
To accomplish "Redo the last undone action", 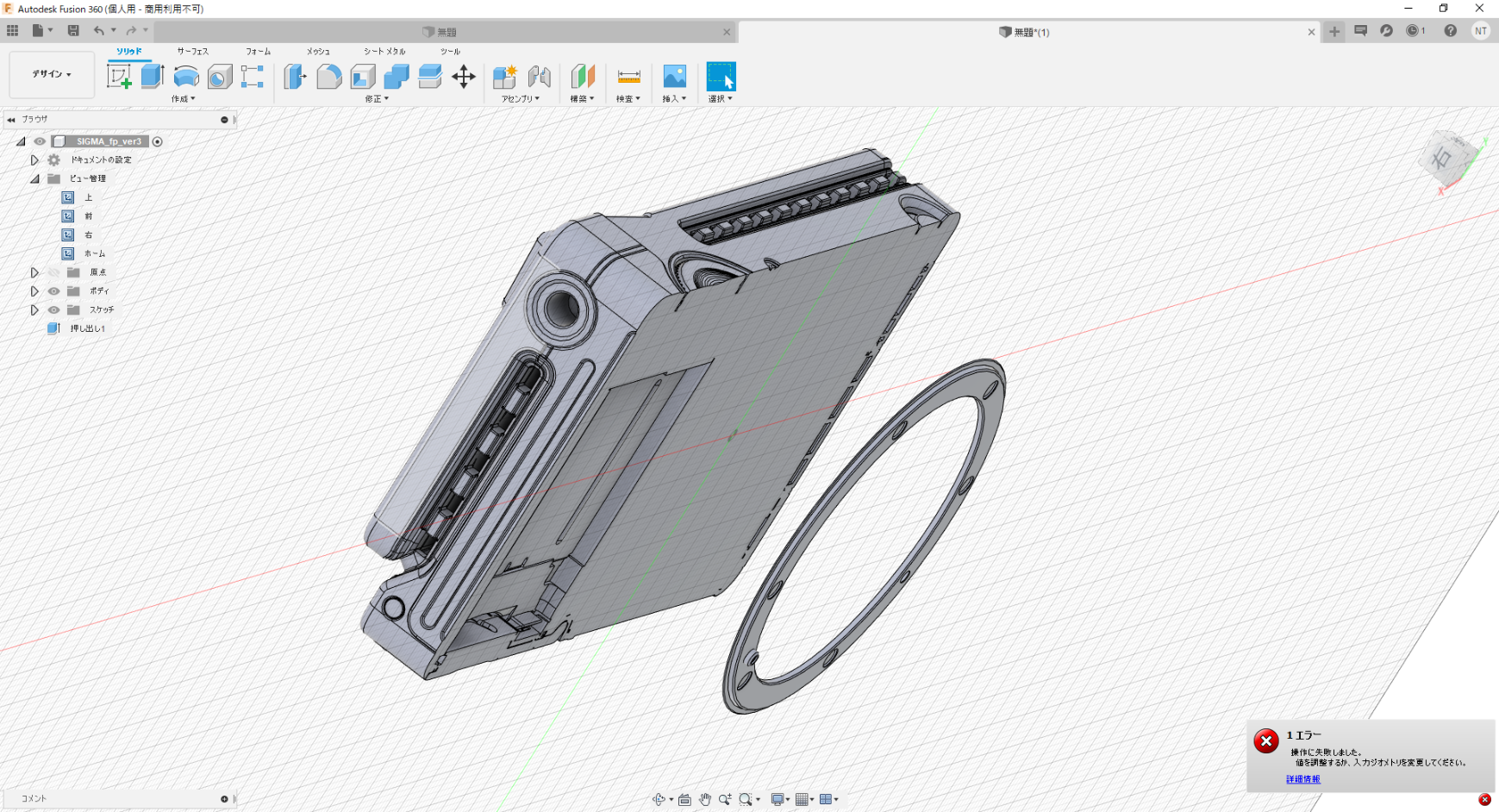I will [x=131, y=31].
